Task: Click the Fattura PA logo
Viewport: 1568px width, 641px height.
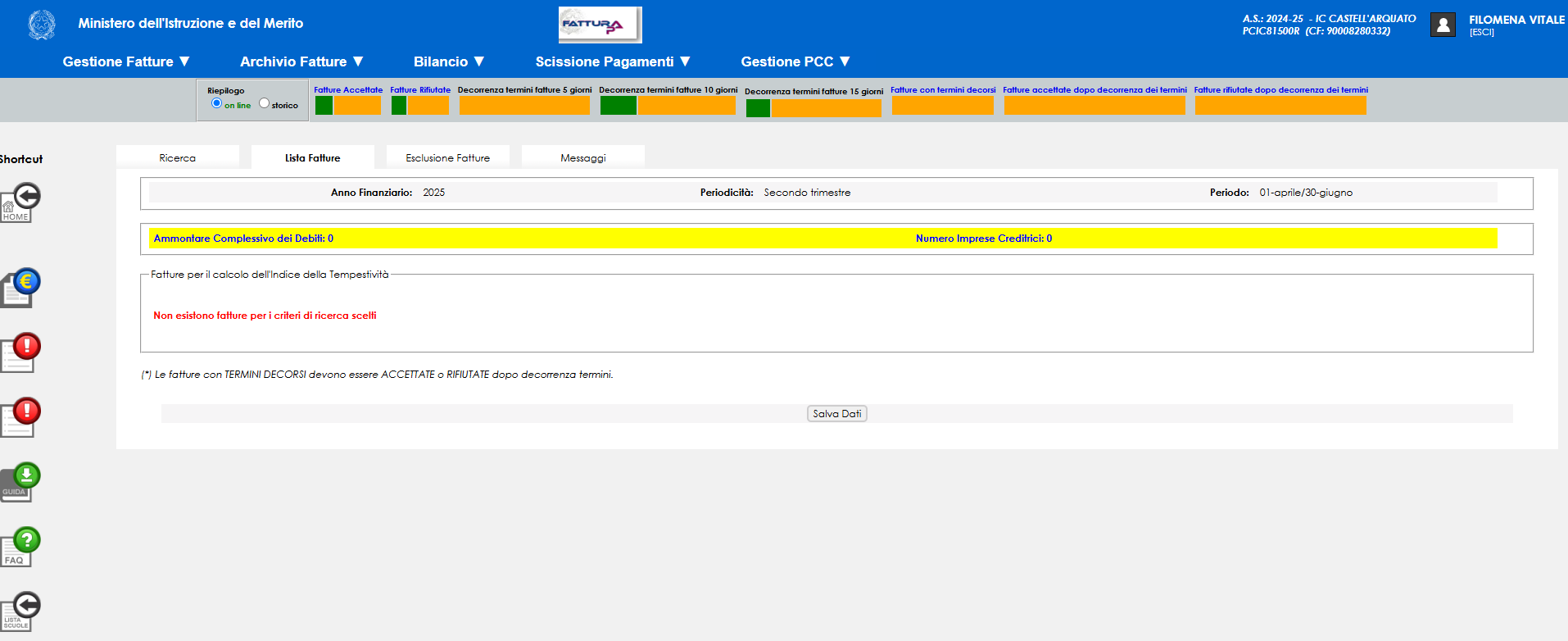Action: tap(600, 25)
